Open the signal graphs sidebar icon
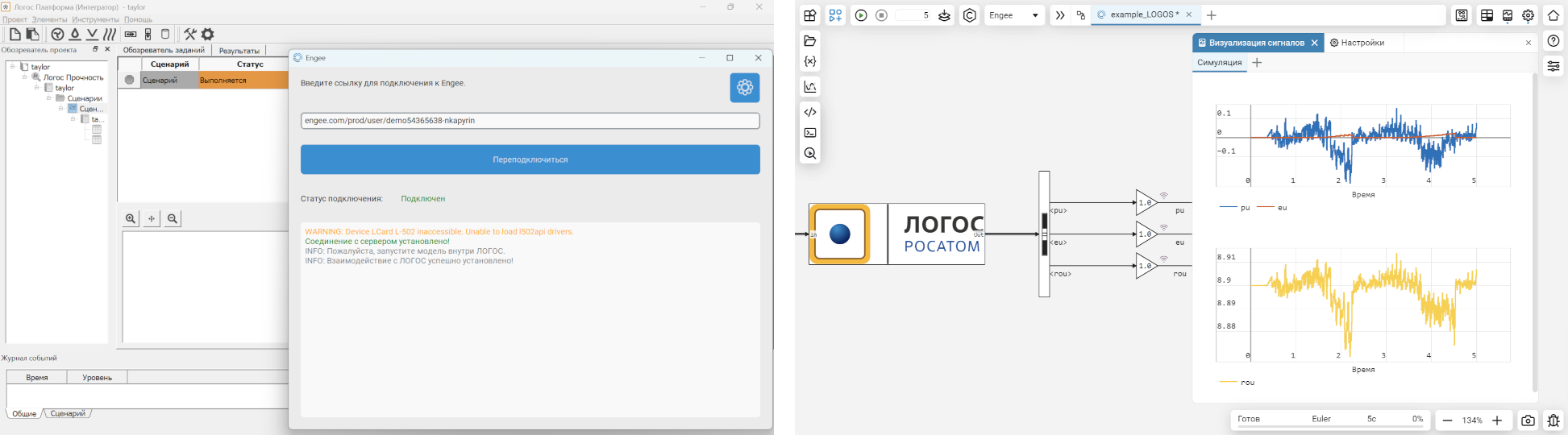The height and width of the screenshot is (435, 1568). tap(810, 87)
